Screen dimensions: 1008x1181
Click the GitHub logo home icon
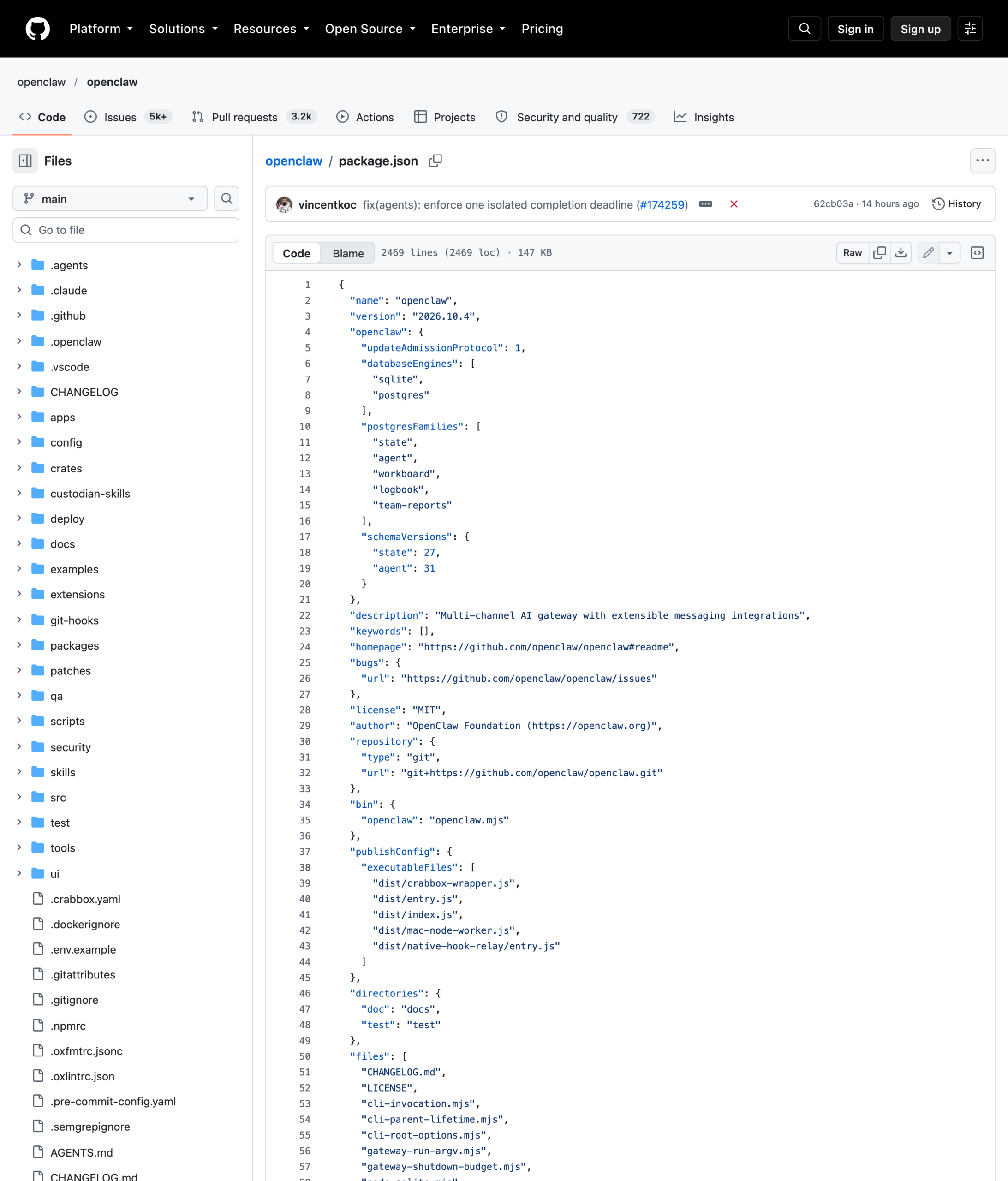pyautogui.click(x=38, y=29)
